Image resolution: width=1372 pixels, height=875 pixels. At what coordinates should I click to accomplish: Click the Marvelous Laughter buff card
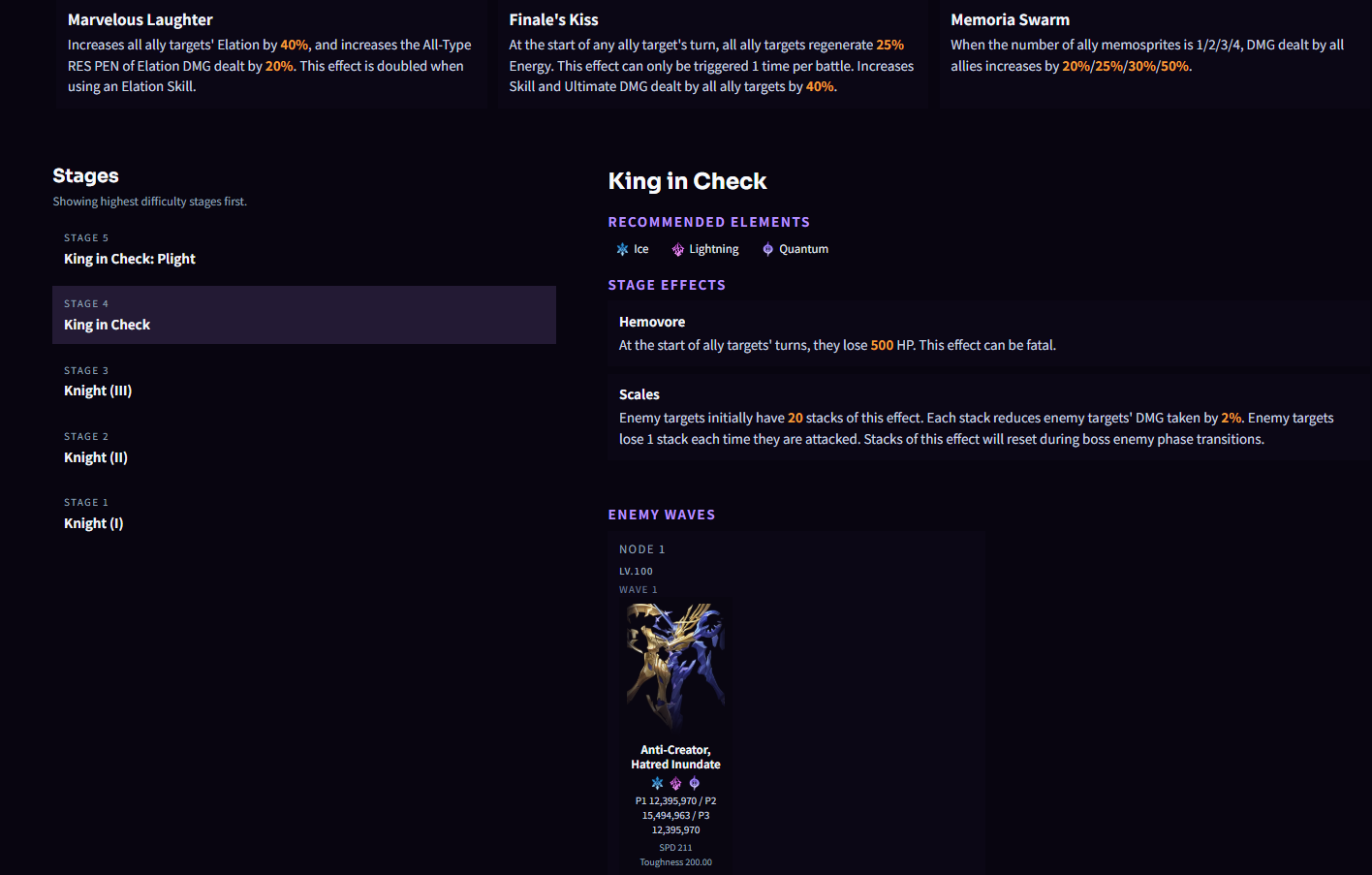click(x=270, y=52)
